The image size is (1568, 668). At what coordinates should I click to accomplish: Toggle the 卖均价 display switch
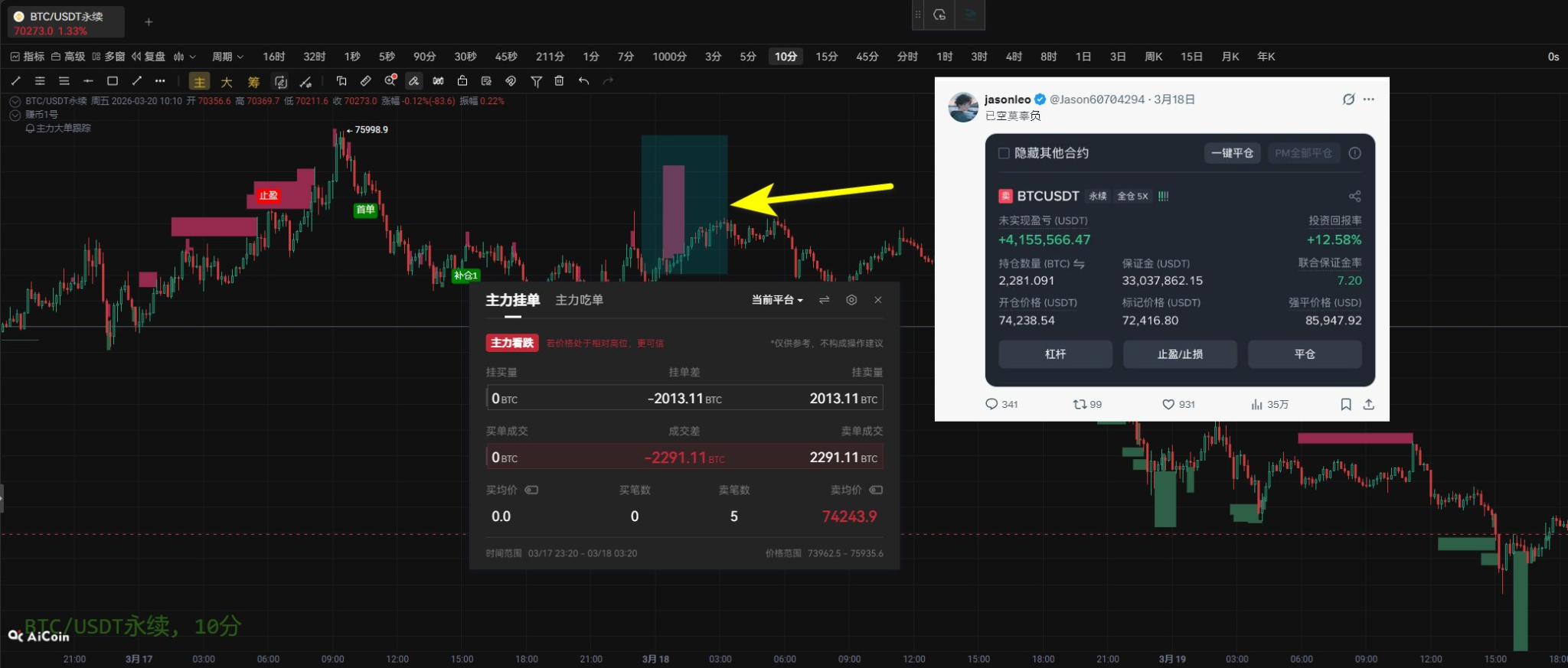coord(876,490)
